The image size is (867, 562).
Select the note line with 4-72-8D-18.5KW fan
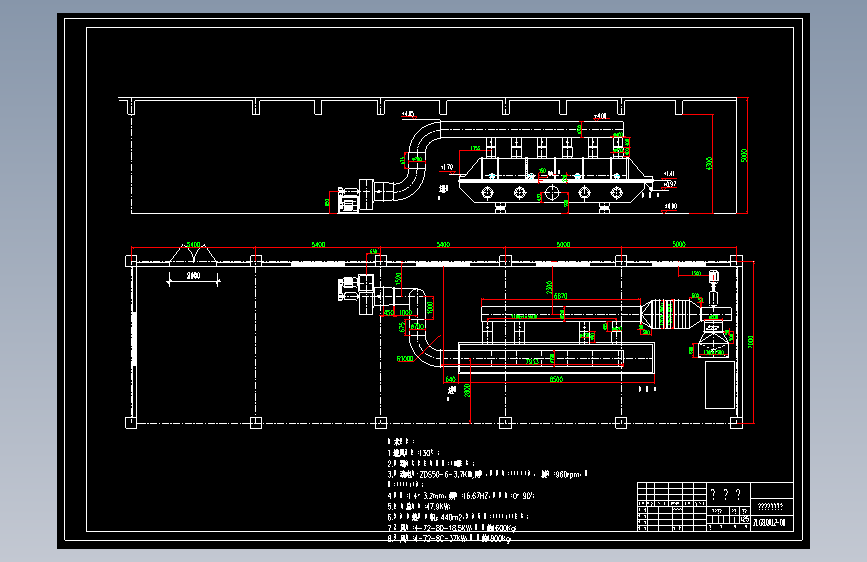452,528
